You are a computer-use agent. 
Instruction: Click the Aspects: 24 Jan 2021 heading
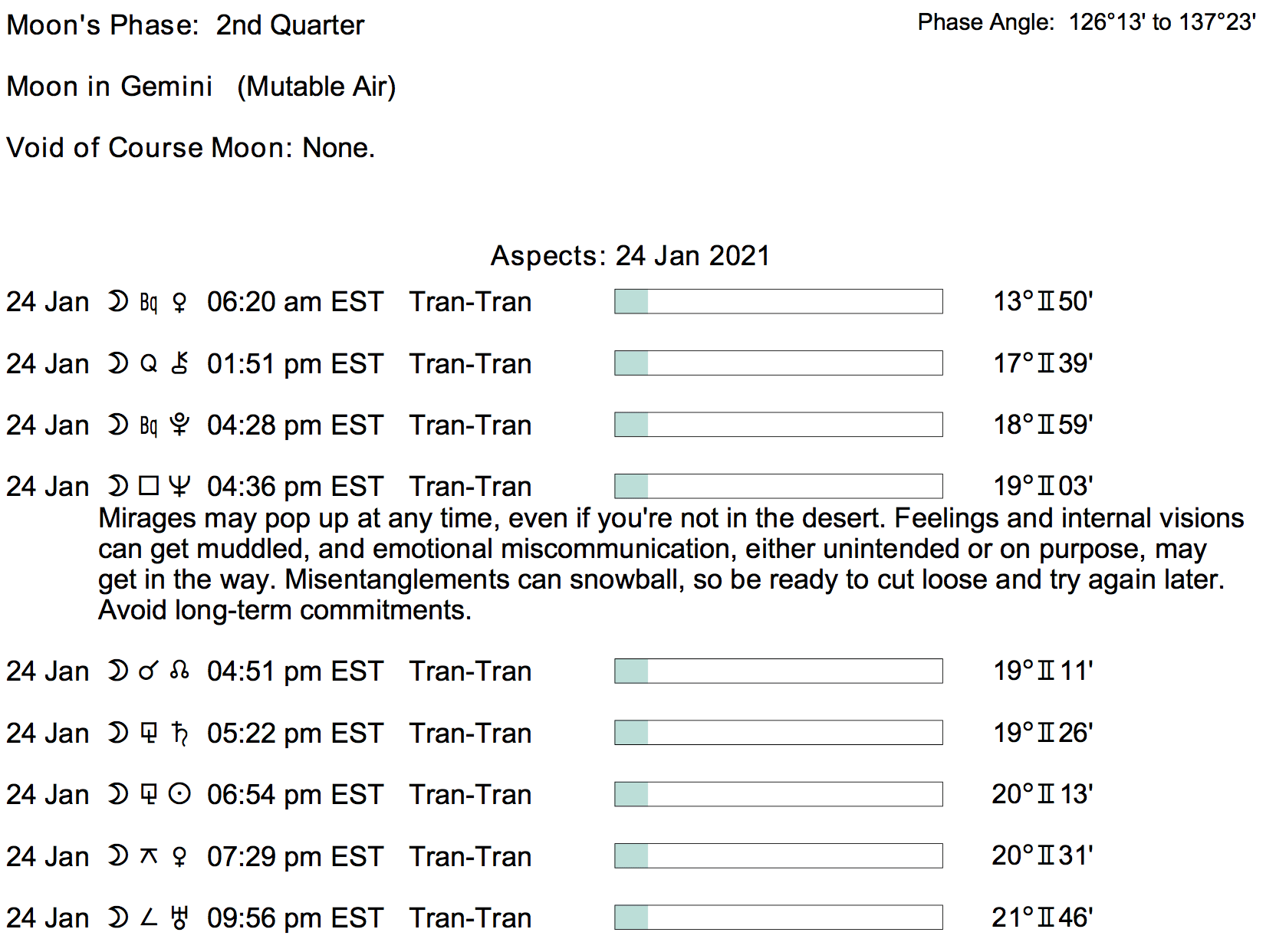tap(630, 256)
